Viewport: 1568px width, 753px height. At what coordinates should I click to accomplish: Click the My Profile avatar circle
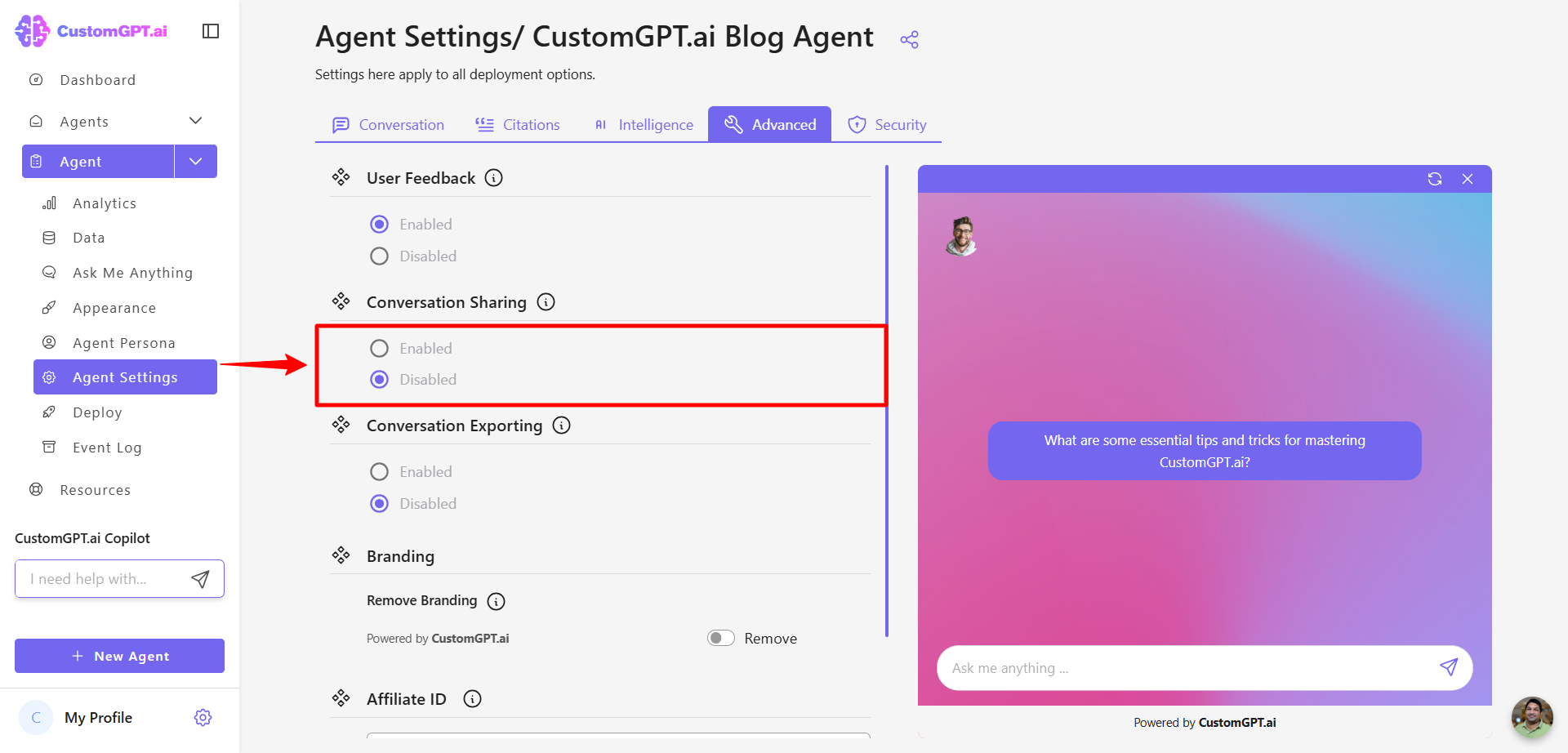pyautogui.click(x=36, y=717)
